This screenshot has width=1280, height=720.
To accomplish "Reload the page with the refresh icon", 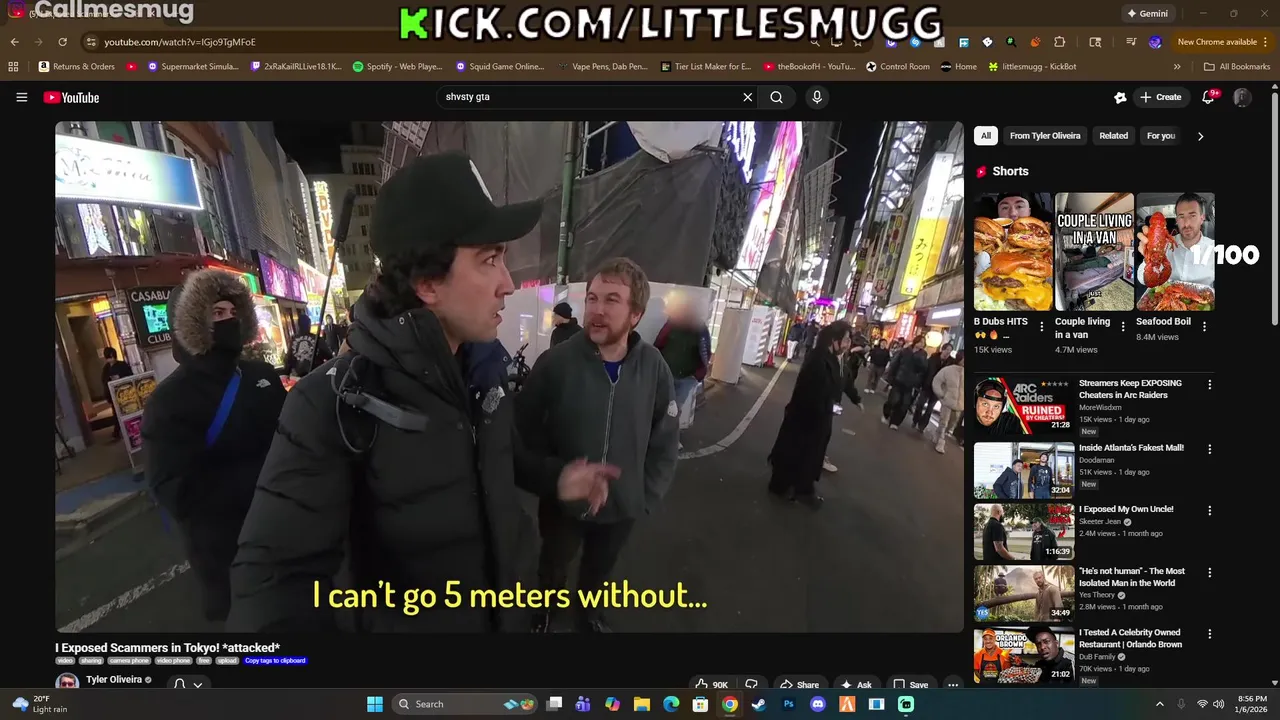I will pos(62,42).
